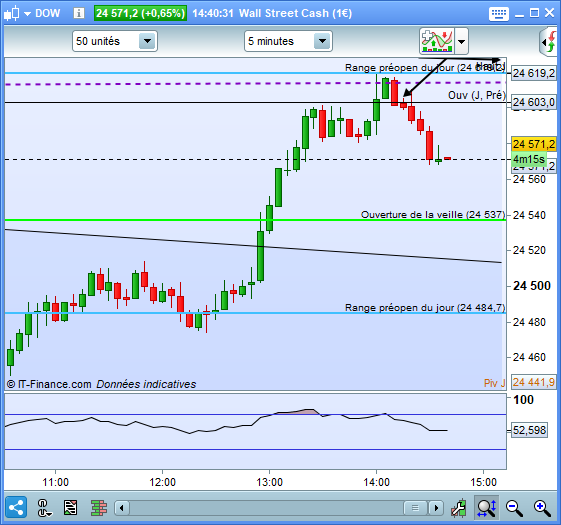The width and height of the screenshot is (561, 525).
Task: Click the 4m15s countdown label
Action: tap(529, 159)
